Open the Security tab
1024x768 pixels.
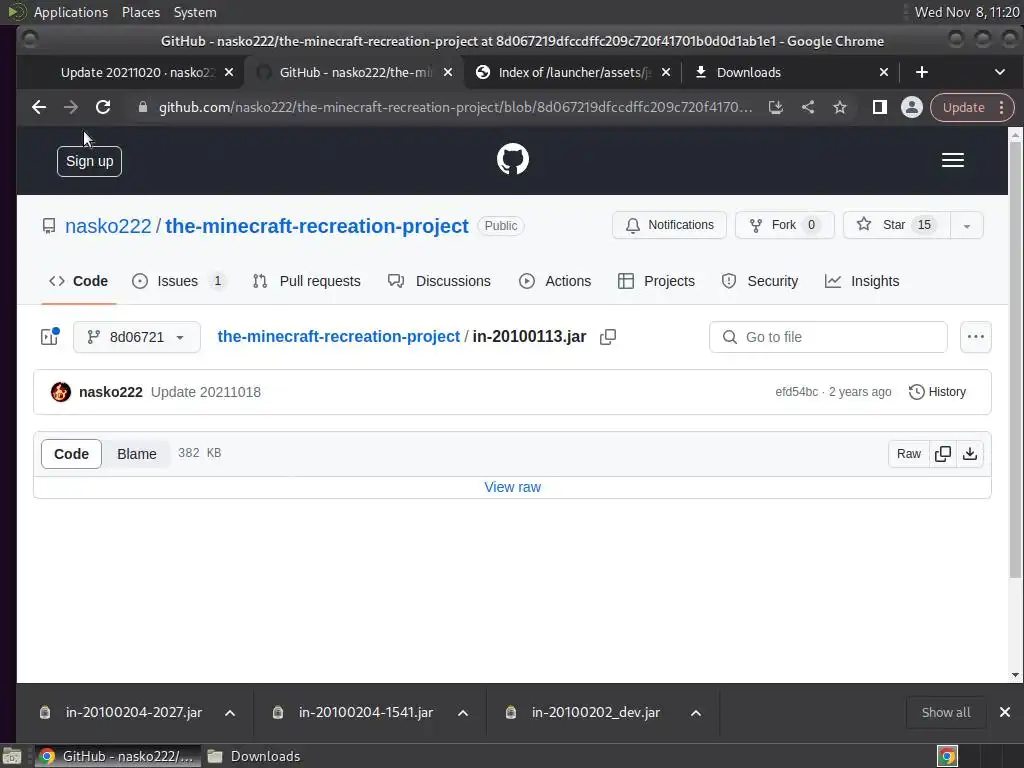click(x=760, y=281)
